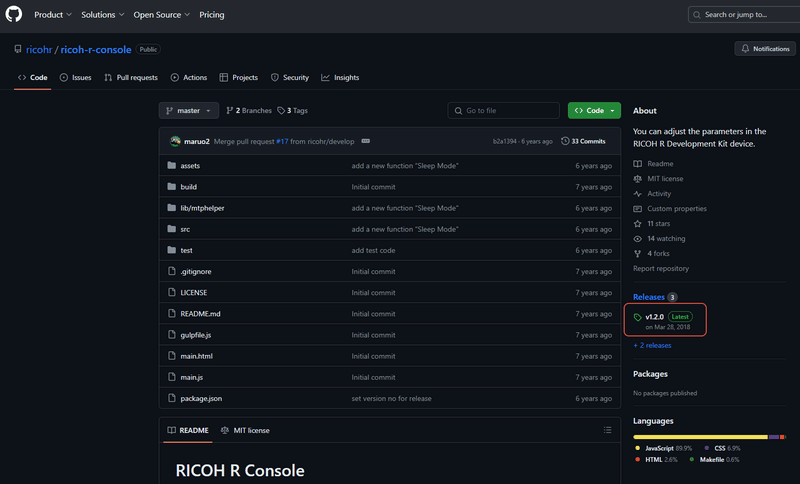Click the Go to file search field
The width and height of the screenshot is (800, 484).
click(504, 111)
